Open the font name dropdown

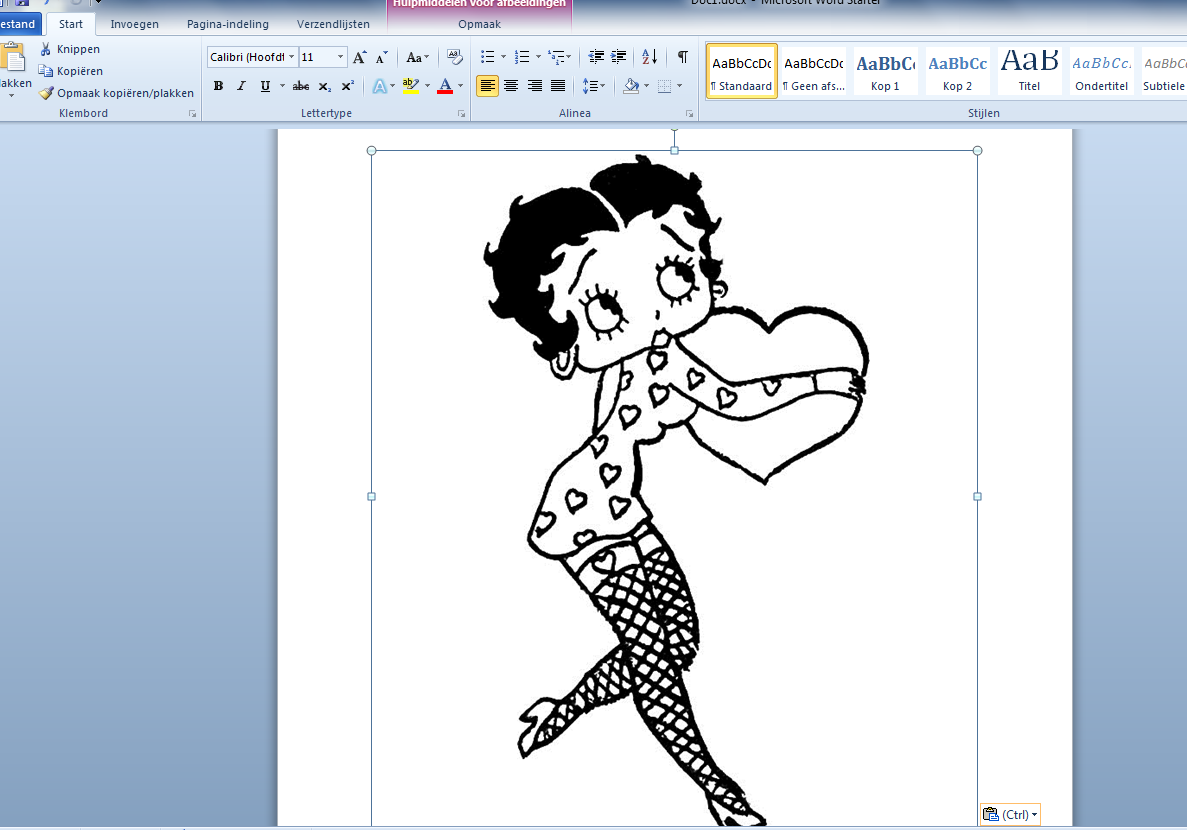pos(291,57)
